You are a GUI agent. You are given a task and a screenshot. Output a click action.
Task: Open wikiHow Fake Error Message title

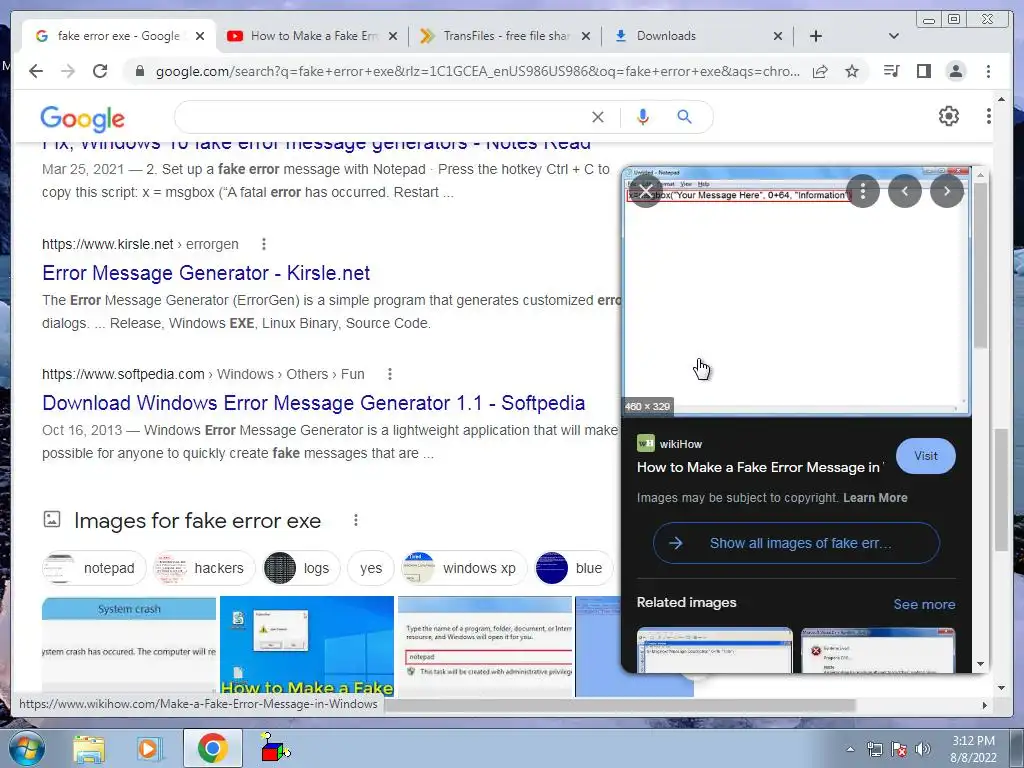760,467
